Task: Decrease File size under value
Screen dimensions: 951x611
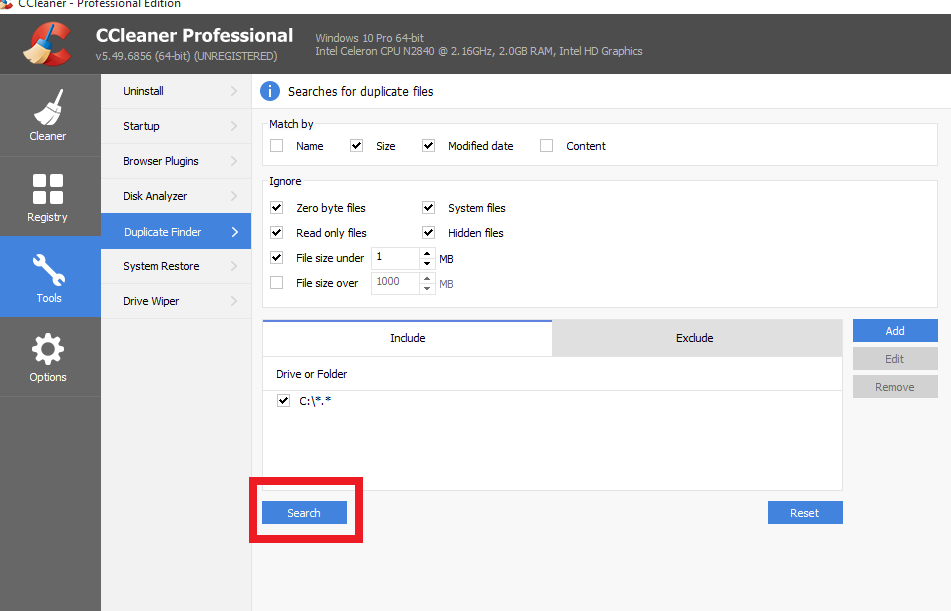Action: (427, 263)
